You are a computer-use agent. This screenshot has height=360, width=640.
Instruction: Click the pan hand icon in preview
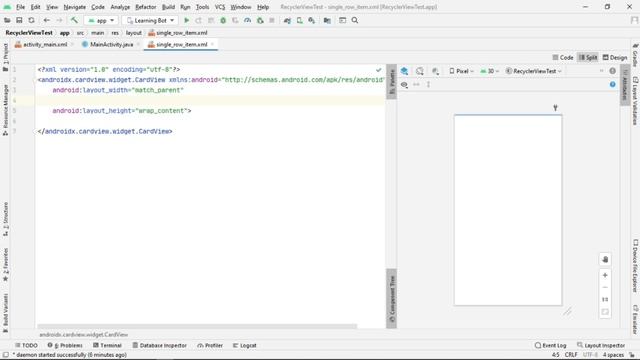coord(605,260)
